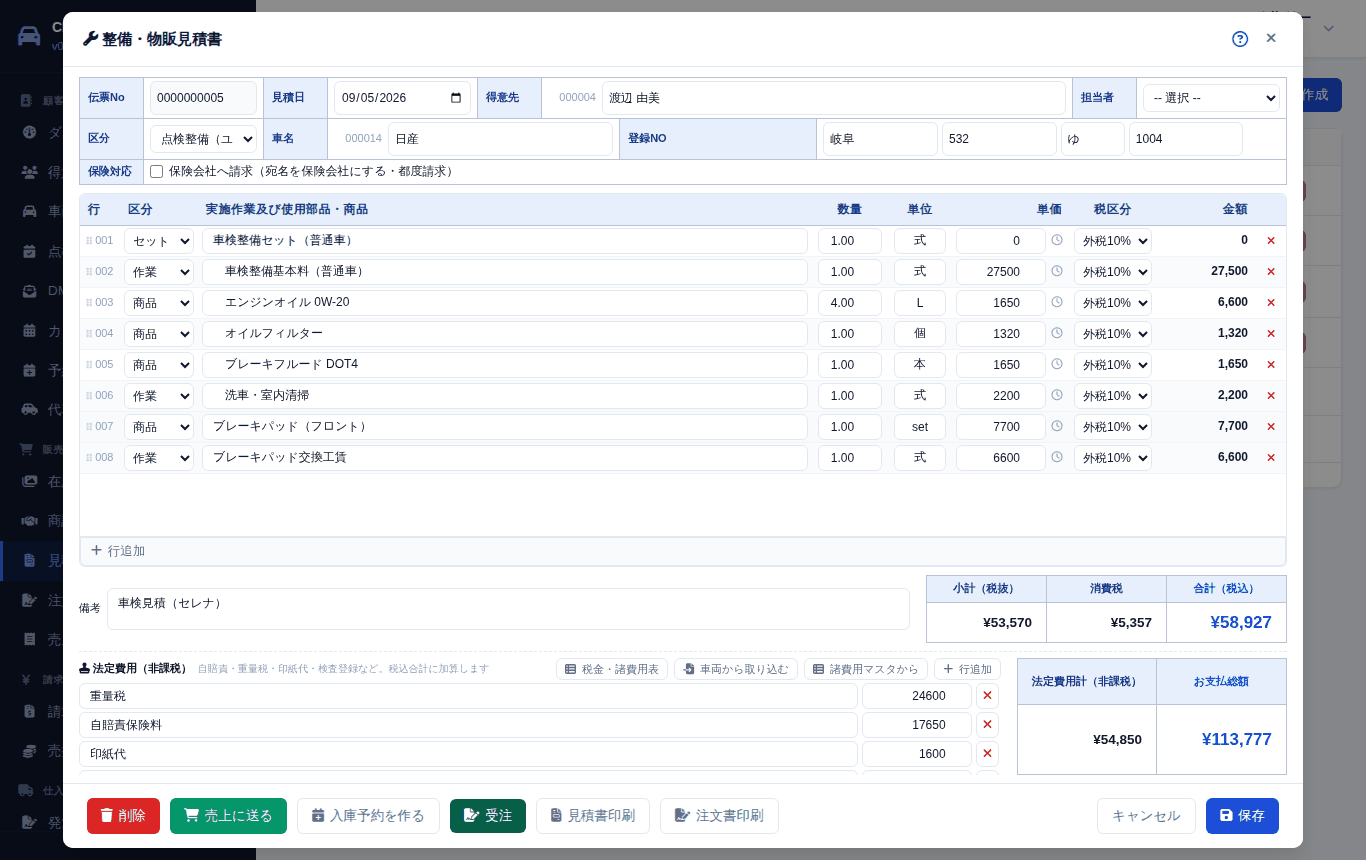The image size is (1366, 860).
Task: Enable 保険会社へ請求 checkbox
Action: coord(157,172)
